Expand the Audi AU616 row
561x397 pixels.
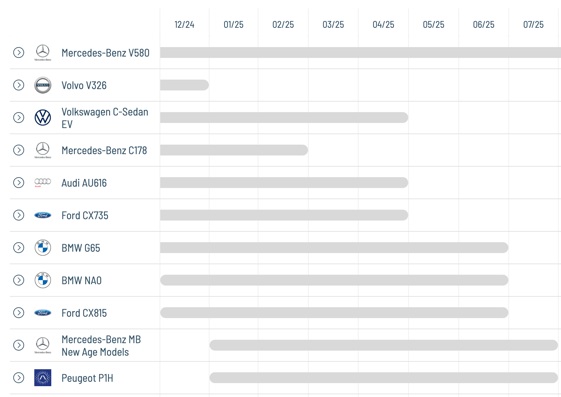click(x=19, y=183)
